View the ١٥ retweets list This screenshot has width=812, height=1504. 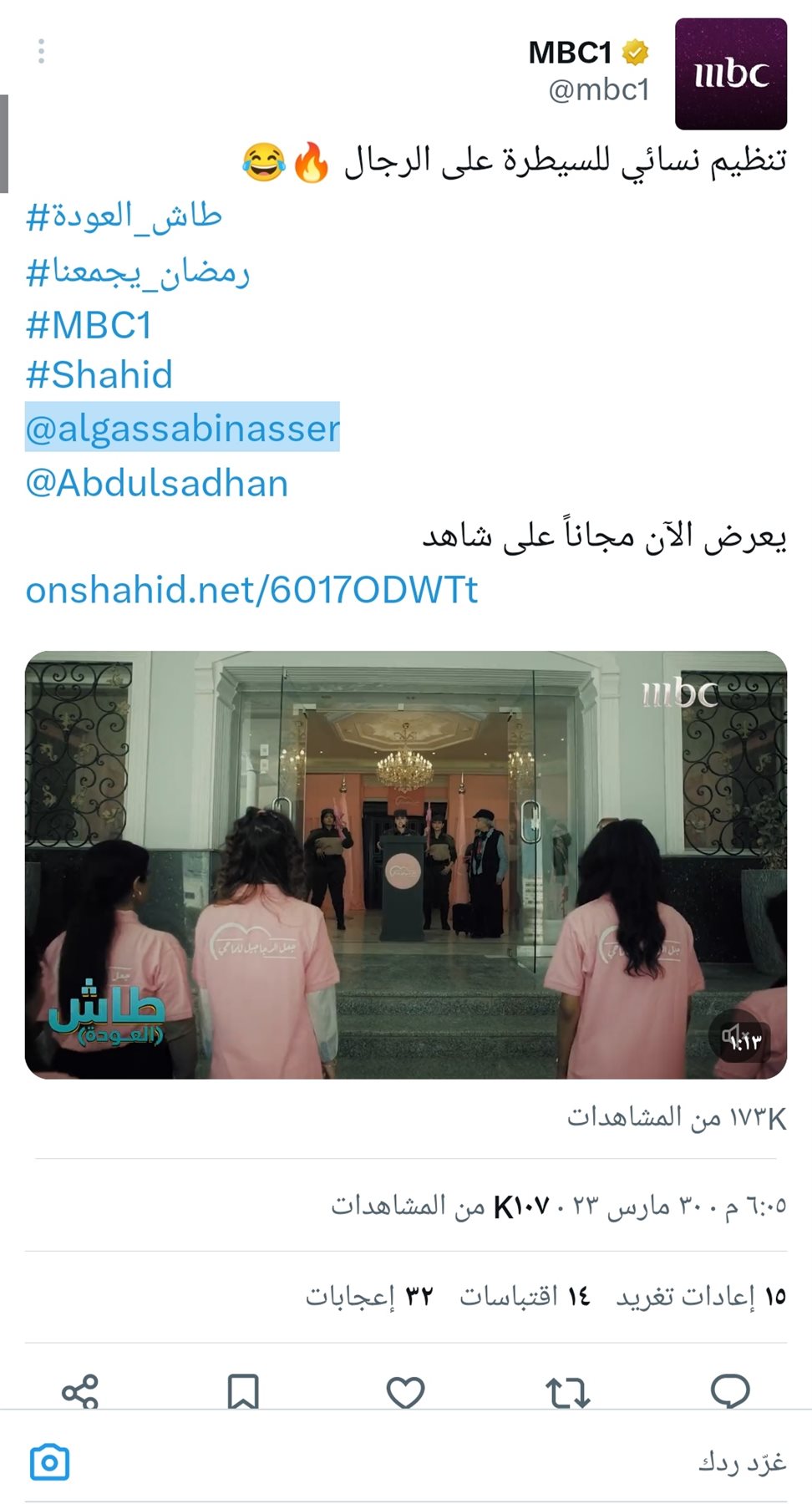pos(702,1296)
